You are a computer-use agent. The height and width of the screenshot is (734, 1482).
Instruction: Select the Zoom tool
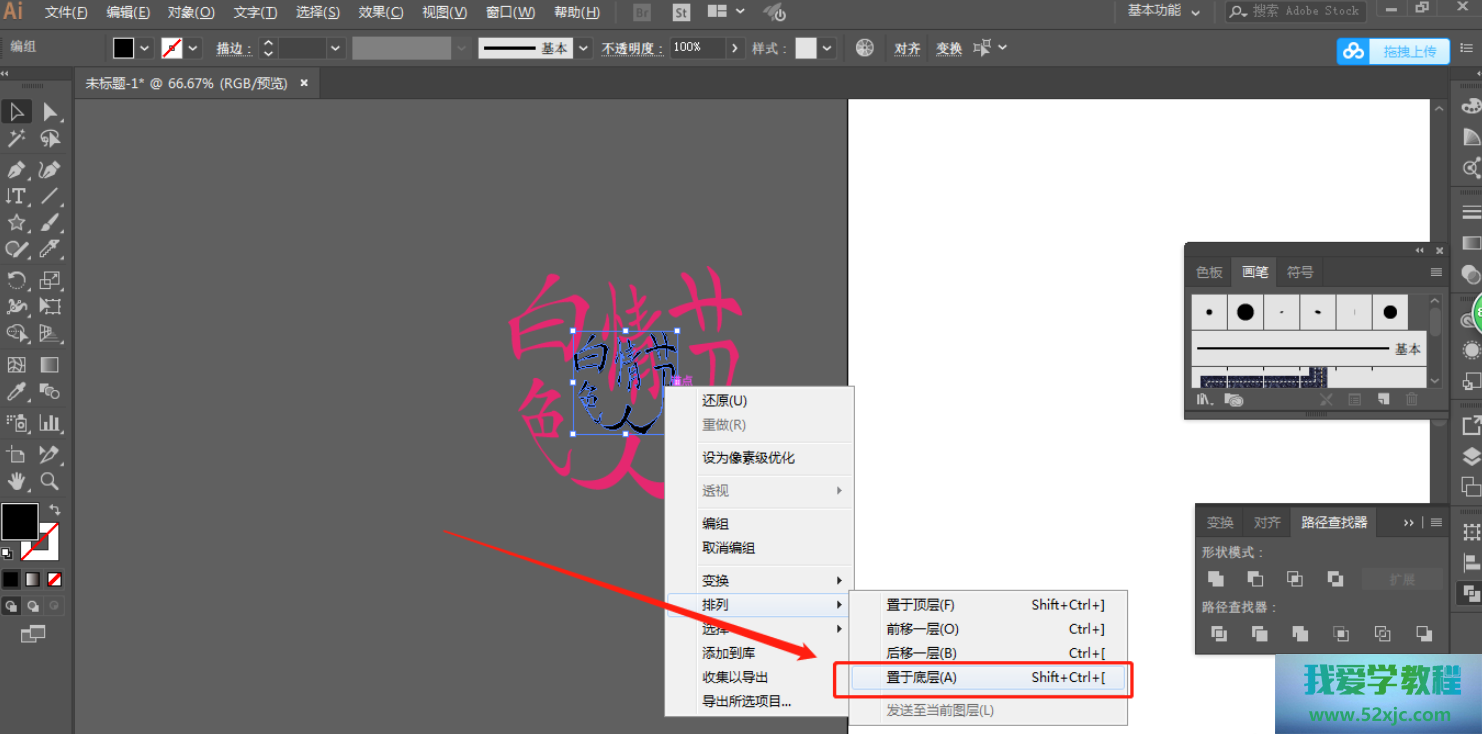pyautogui.click(x=50, y=482)
